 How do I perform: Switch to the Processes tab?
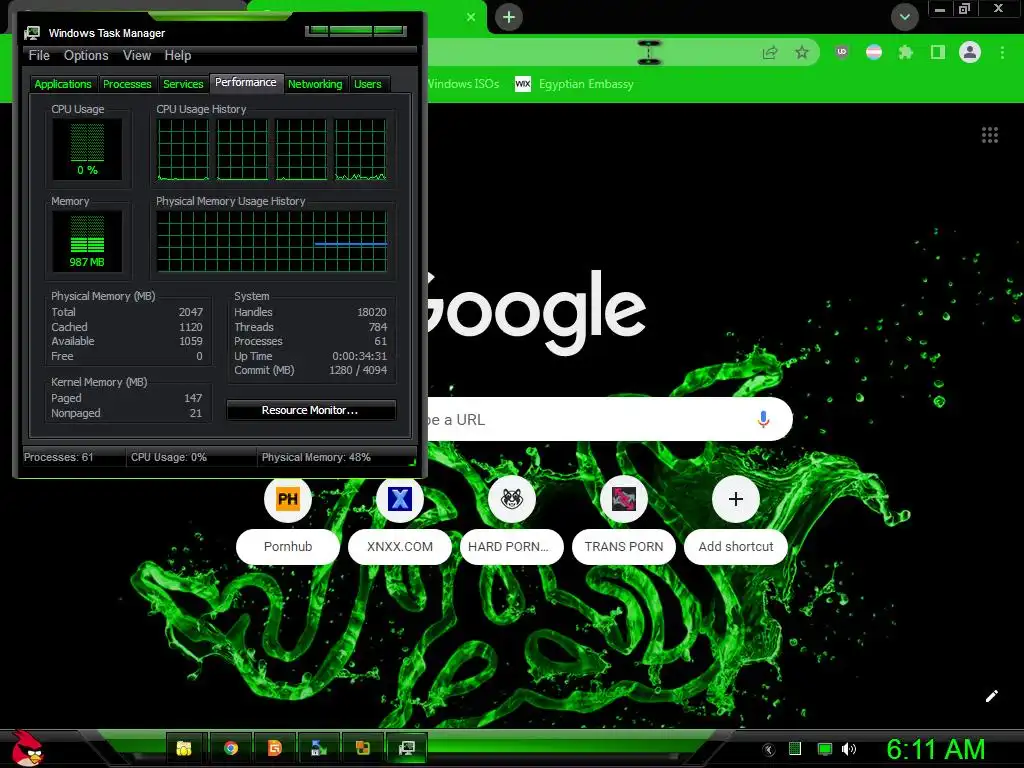[x=127, y=84]
